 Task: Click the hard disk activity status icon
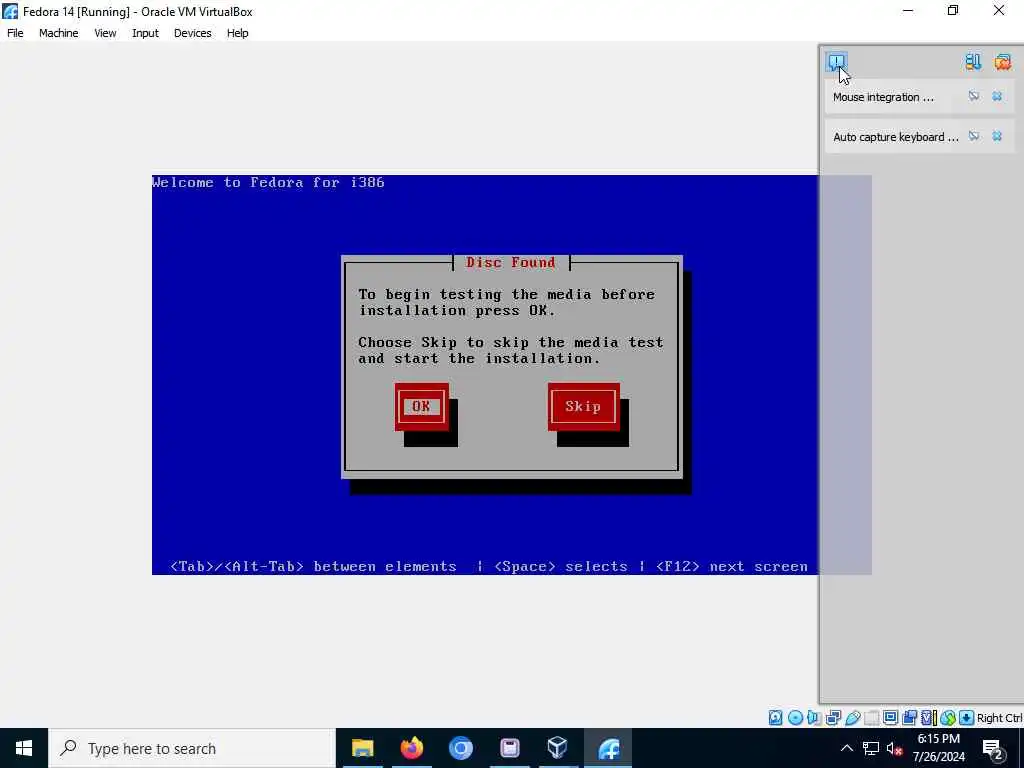pos(775,718)
